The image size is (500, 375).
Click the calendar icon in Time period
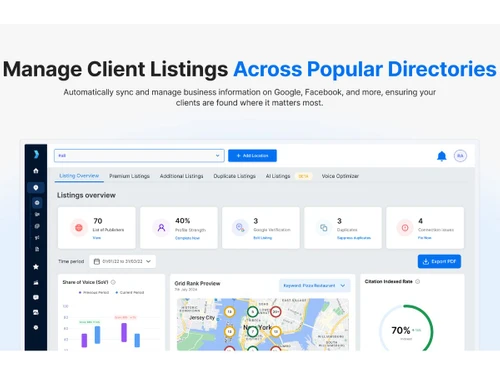[97, 261]
